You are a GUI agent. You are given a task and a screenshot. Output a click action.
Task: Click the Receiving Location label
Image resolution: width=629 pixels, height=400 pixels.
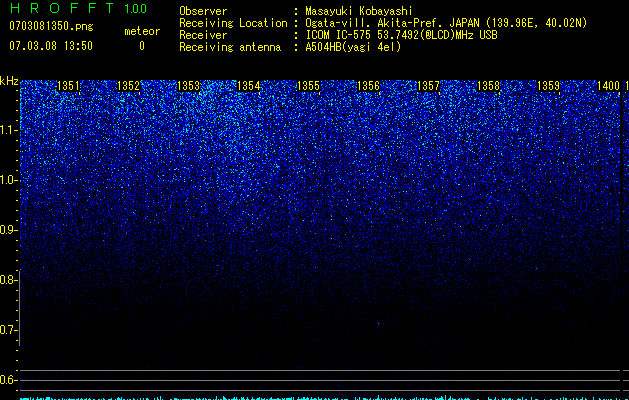233,23
